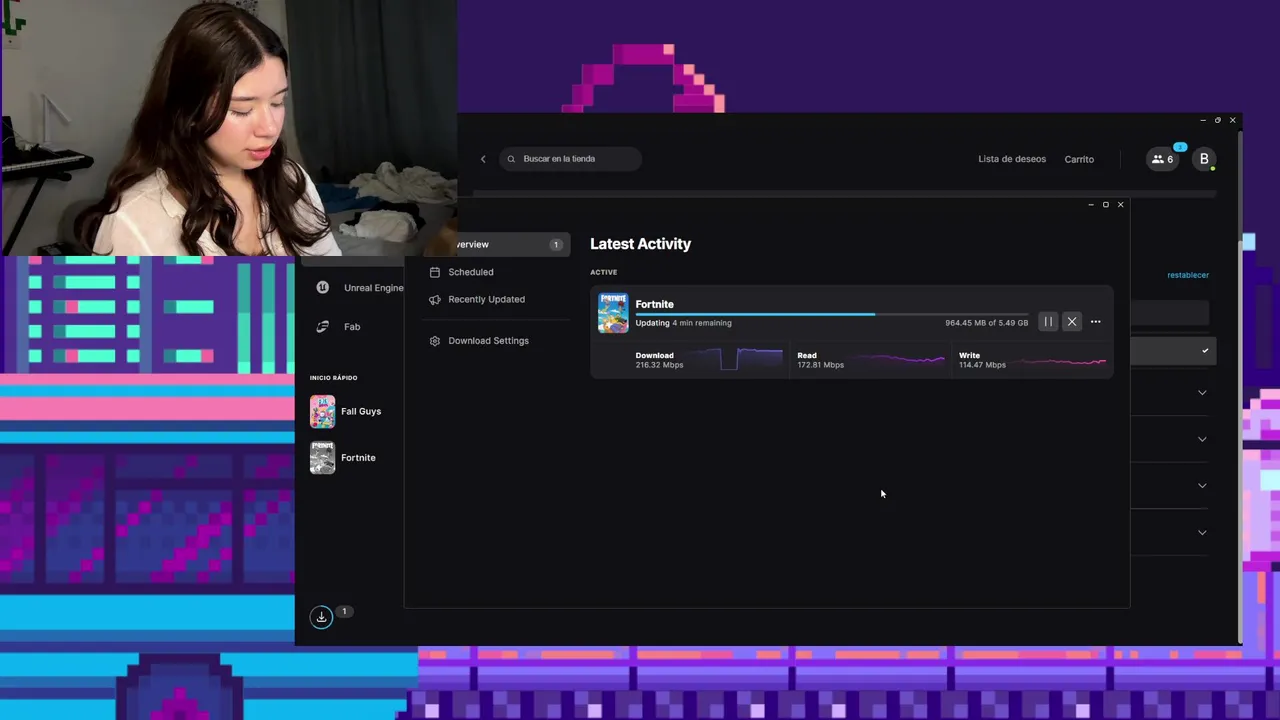Select 'Fab' in launcher sidebar

(352, 327)
